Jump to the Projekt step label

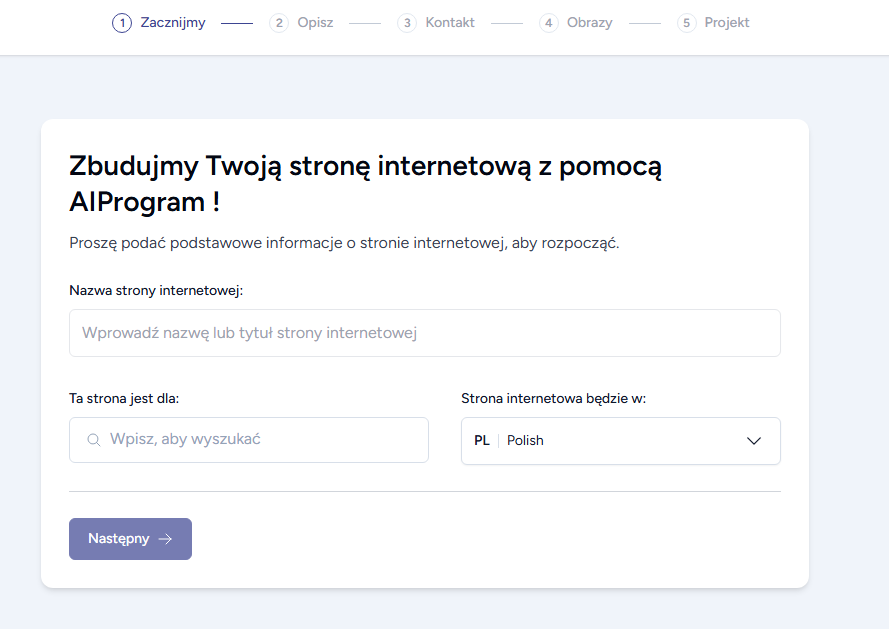pyautogui.click(x=727, y=23)
